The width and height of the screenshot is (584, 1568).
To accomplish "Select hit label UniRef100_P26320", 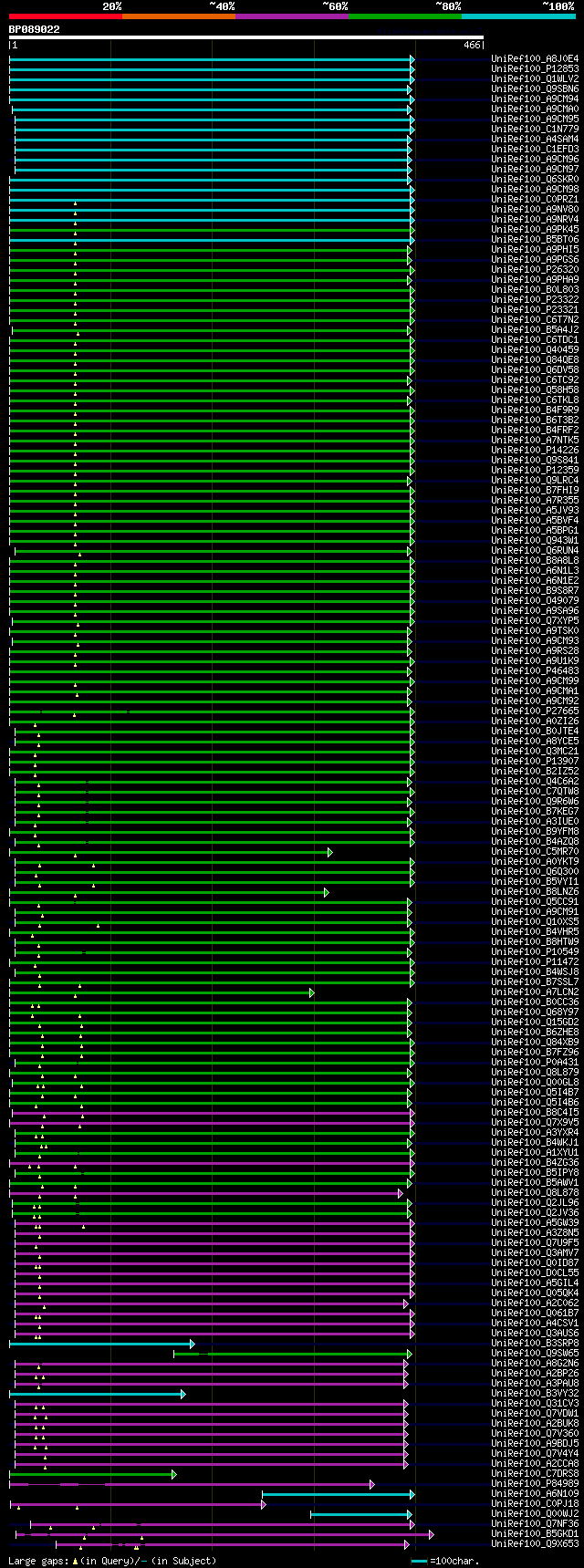I will coord(535,269).
